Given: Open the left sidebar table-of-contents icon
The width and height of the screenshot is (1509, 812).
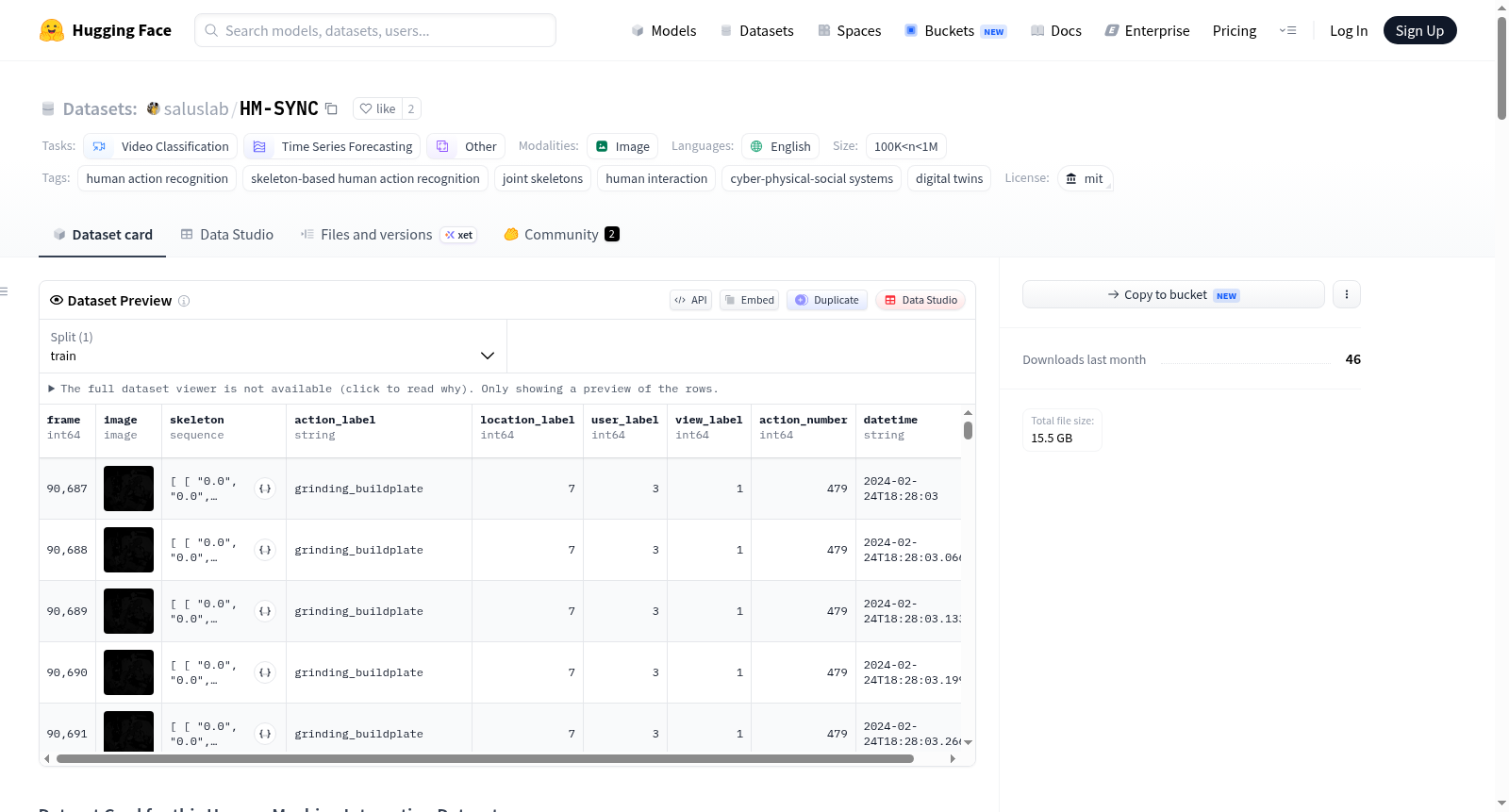Looking at the screenshot, I should coord(5,291).
